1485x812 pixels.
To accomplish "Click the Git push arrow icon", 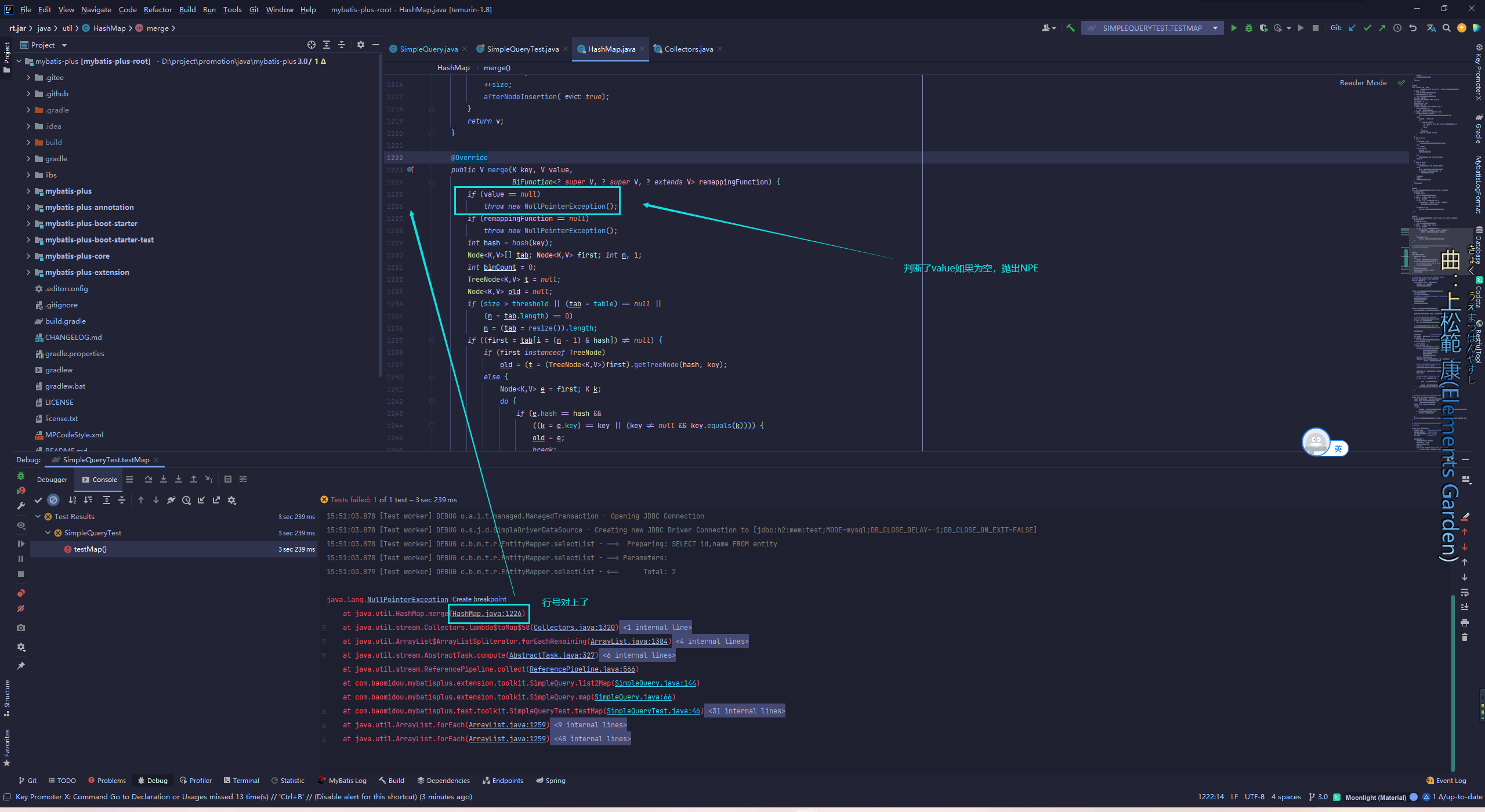I will [1382, 28].
